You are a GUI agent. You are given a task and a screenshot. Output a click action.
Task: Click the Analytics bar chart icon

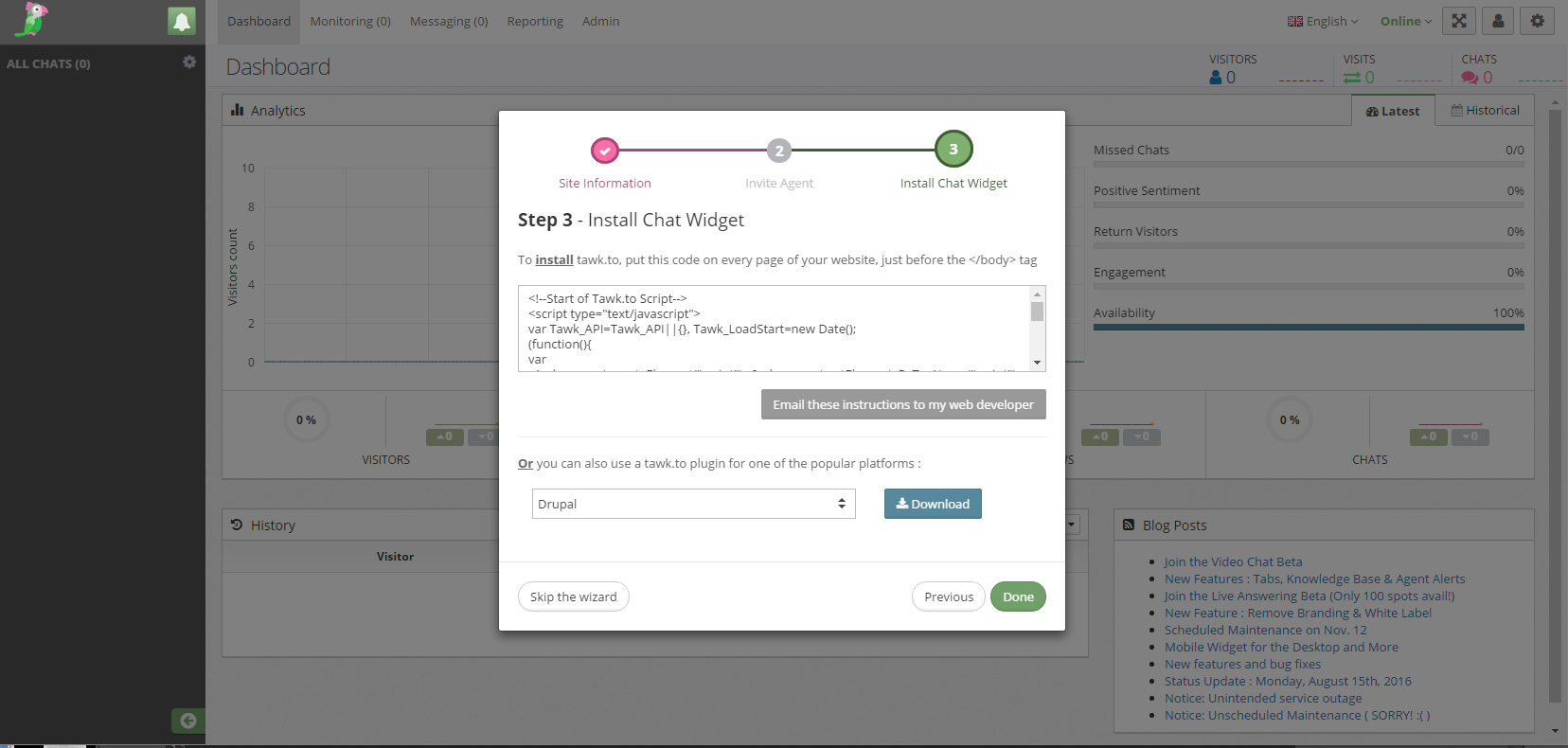[x=238, y=110]
